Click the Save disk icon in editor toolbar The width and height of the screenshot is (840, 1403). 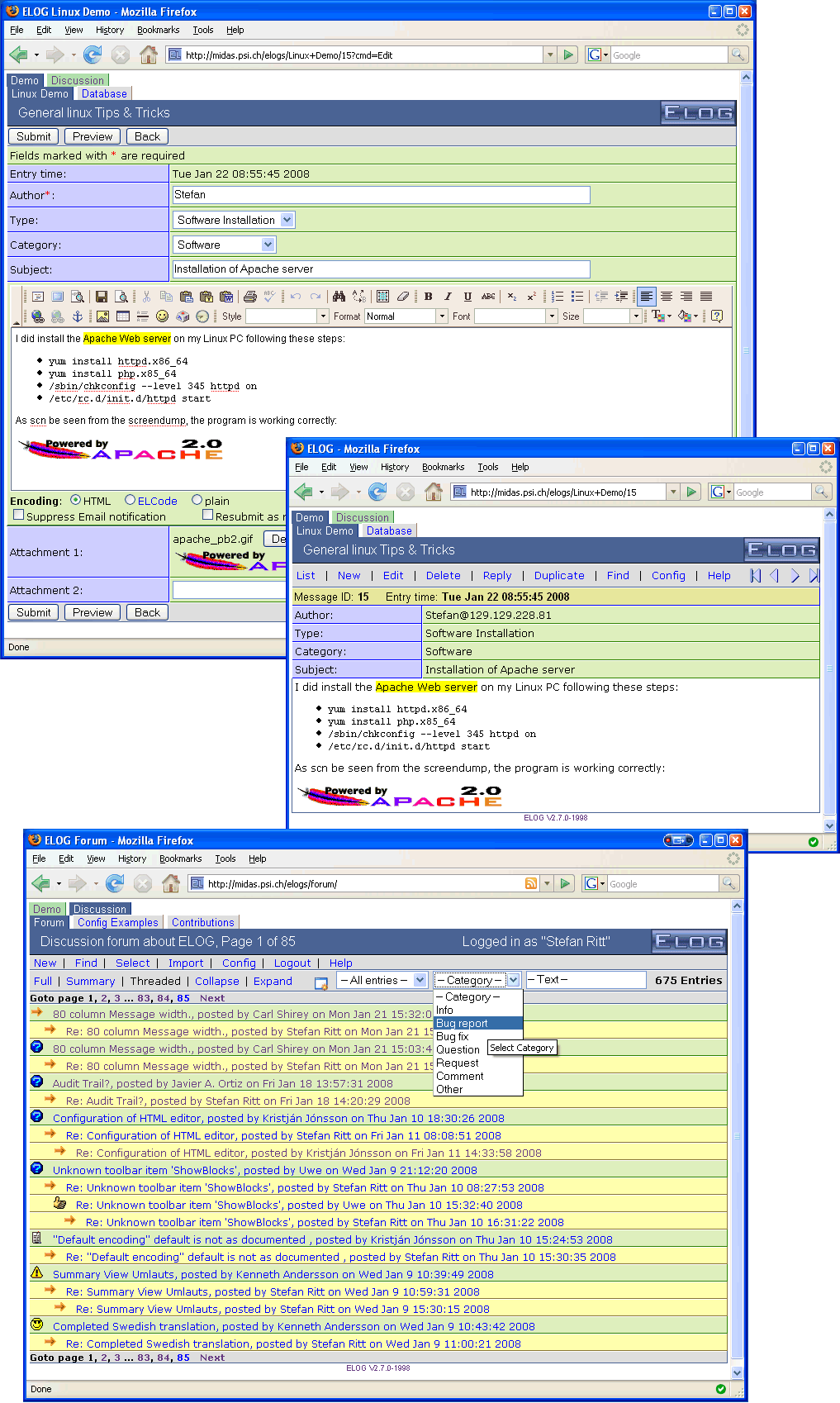tap(102, 297)
